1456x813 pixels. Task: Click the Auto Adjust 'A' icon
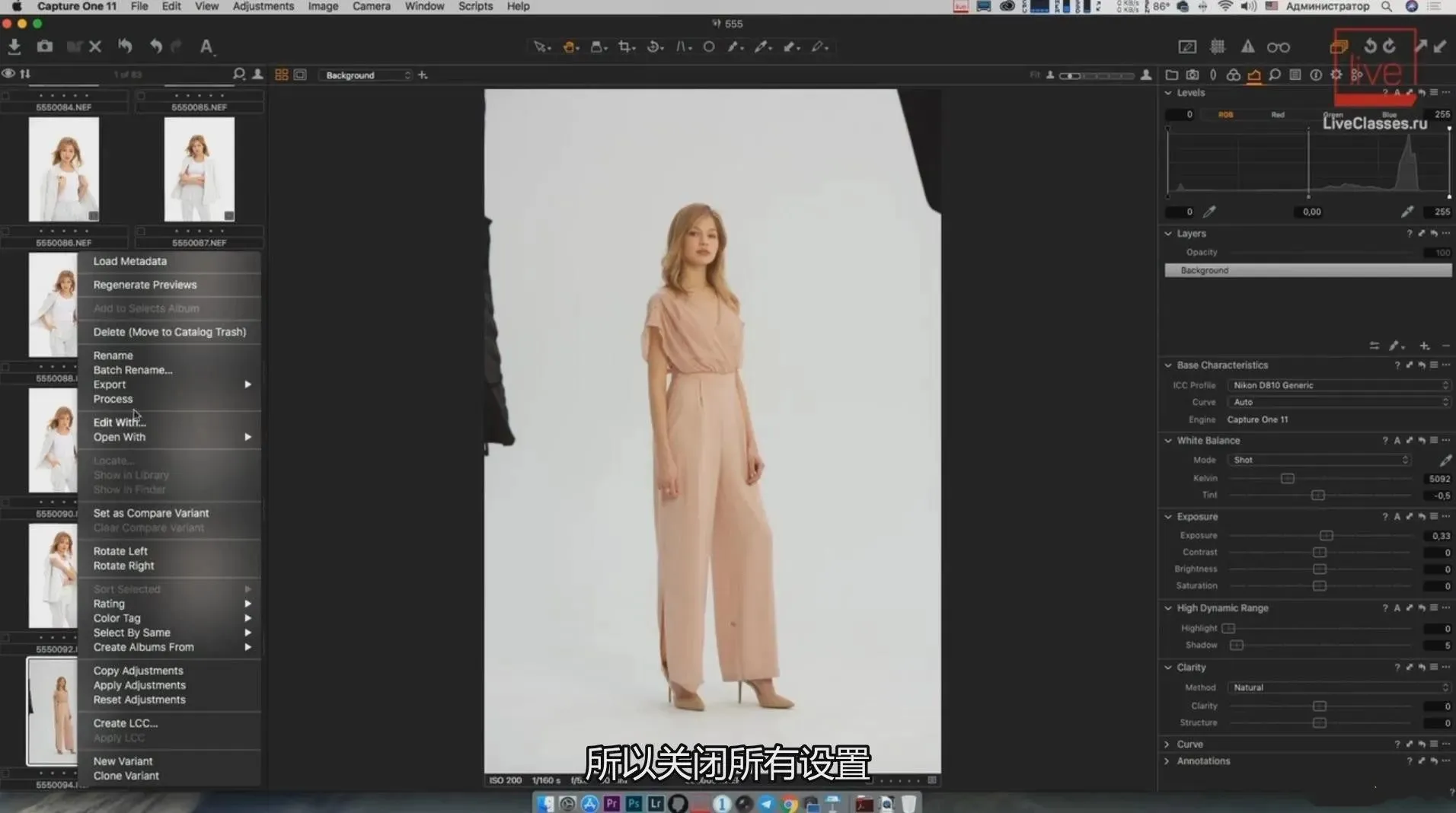click(206, 46)
